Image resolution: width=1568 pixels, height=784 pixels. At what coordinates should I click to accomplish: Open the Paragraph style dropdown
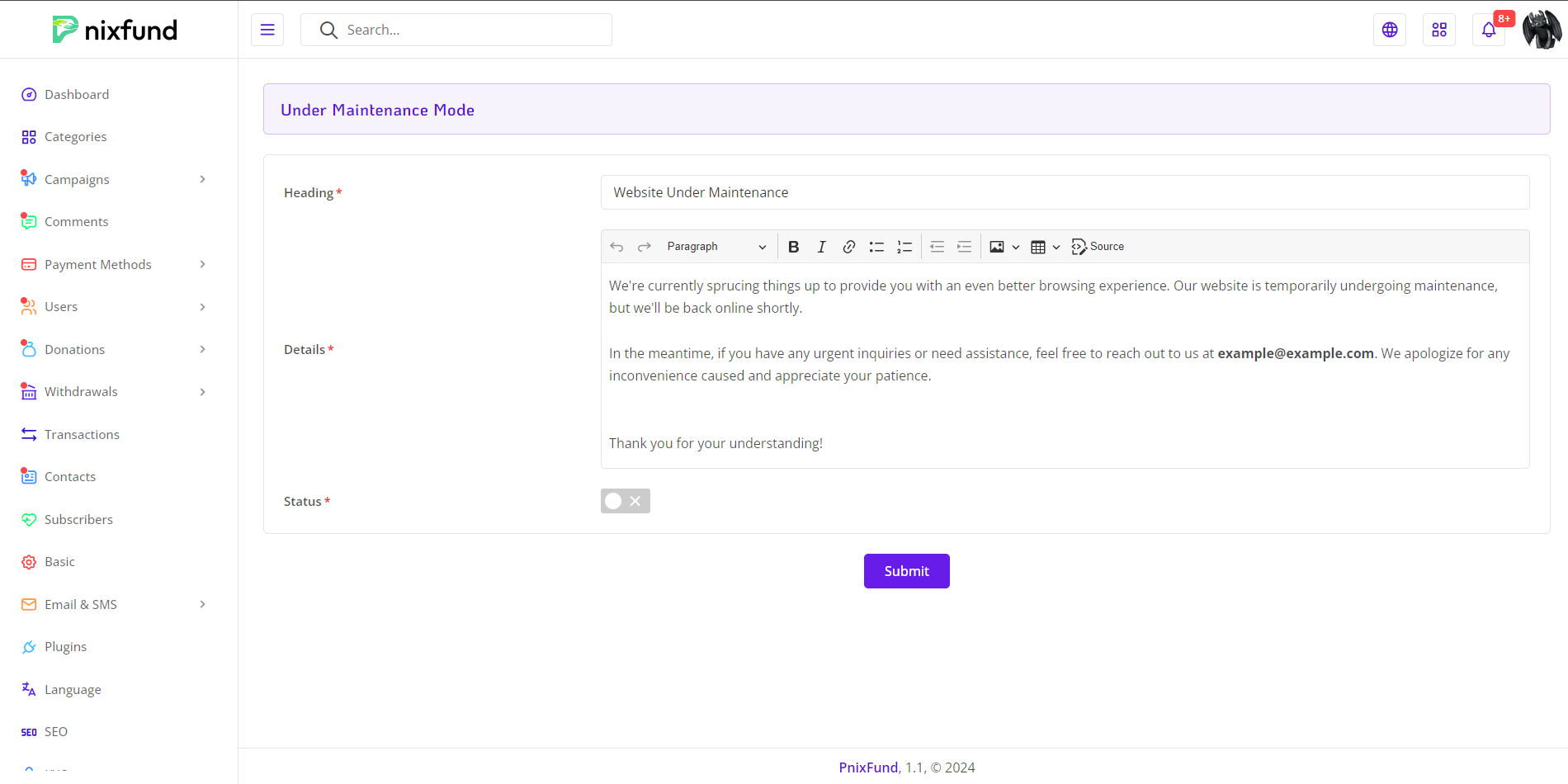pyautogui.click(x=716, y=247)
